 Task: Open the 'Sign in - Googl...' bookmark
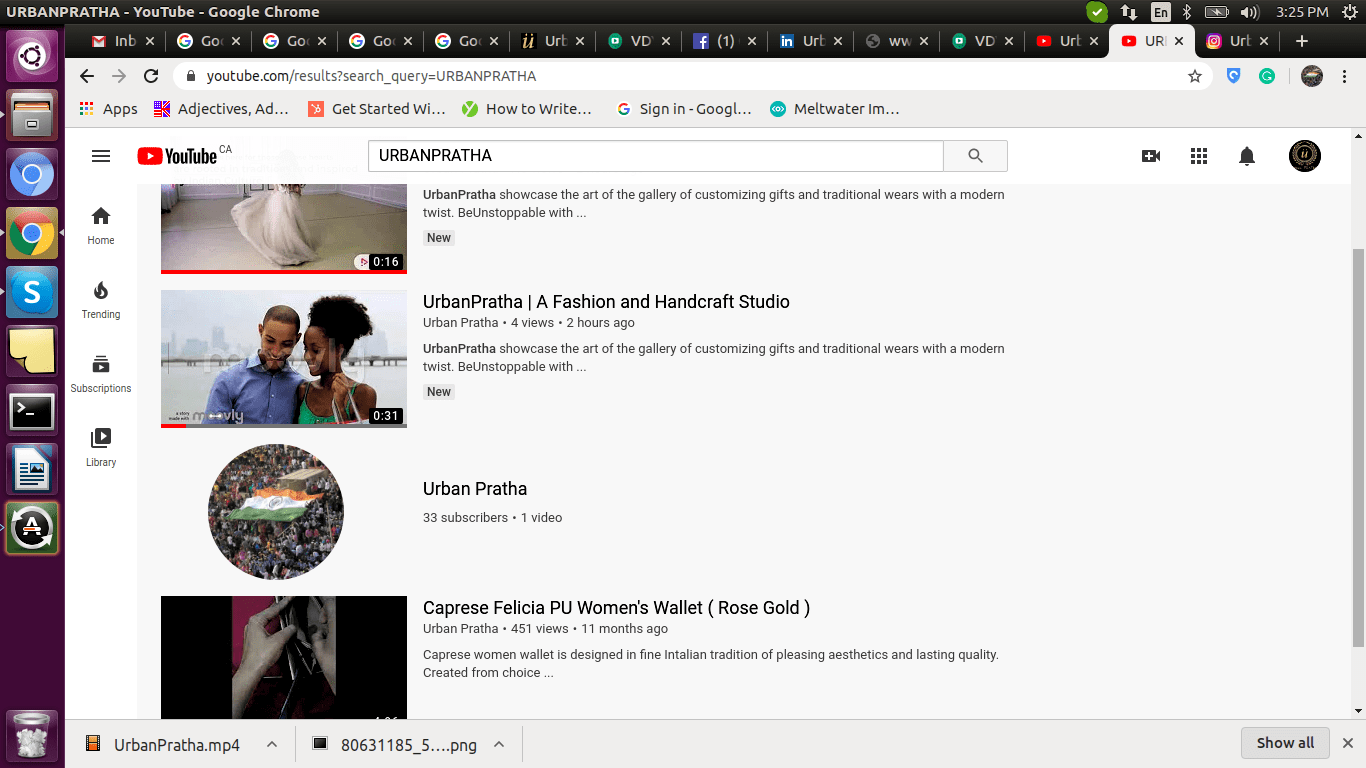(684, 109)
